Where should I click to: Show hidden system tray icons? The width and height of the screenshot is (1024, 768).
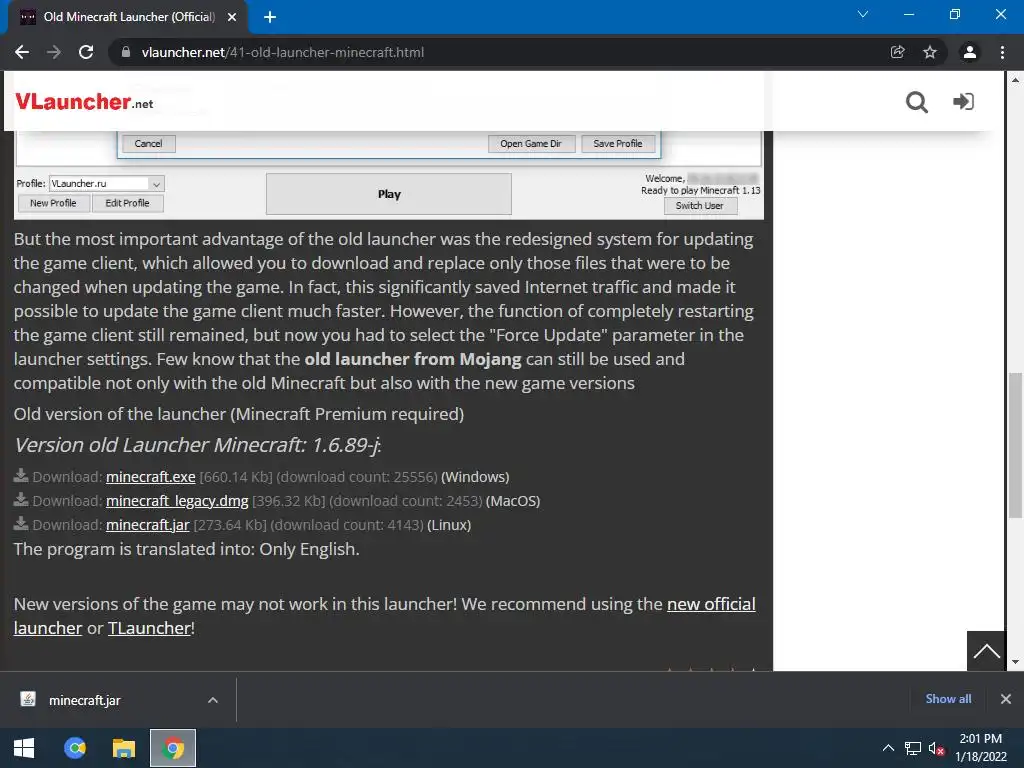click(888, 748)
